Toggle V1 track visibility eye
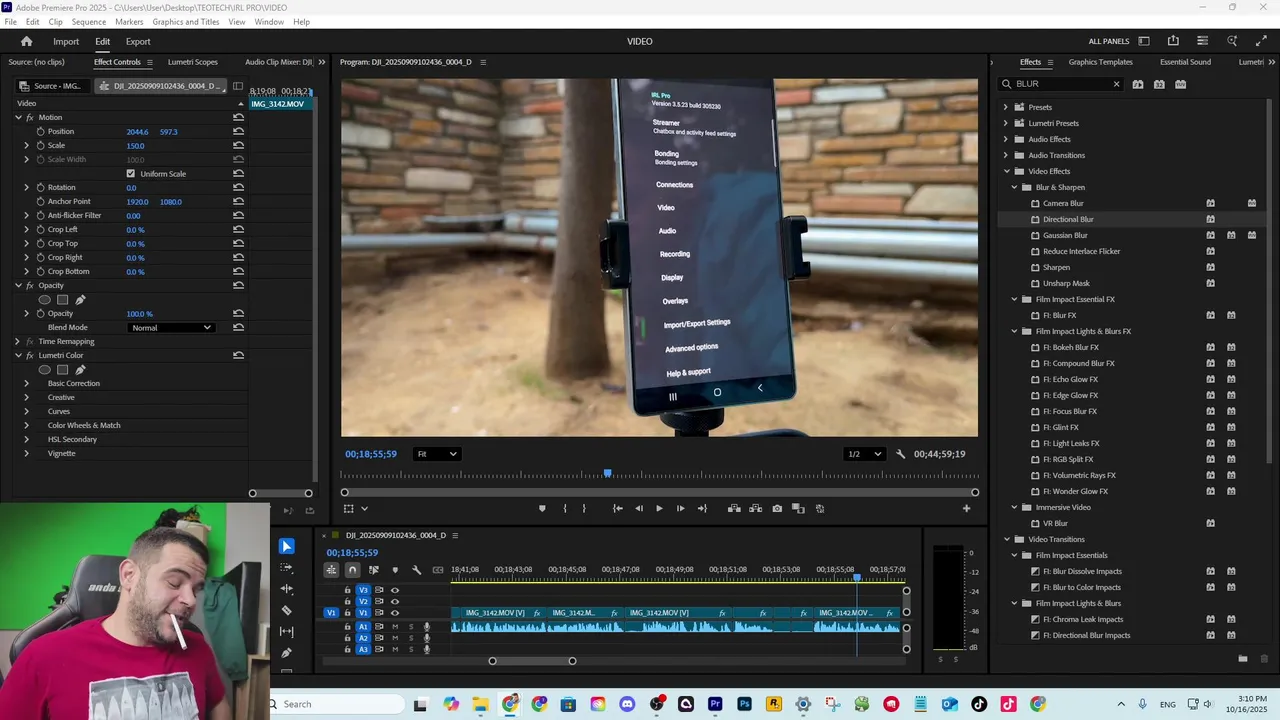This screenshot has width=1280, height=720. 394,613
